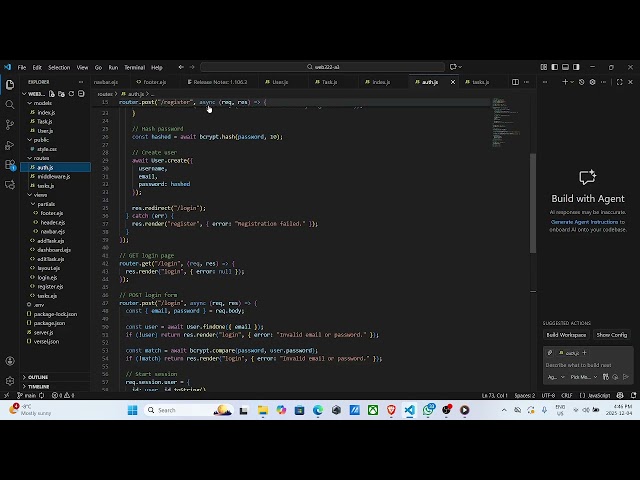The height and width of the screenshot is (480, 640).
Task: Switch to the Release Notes tab
Action: (218, 82)
